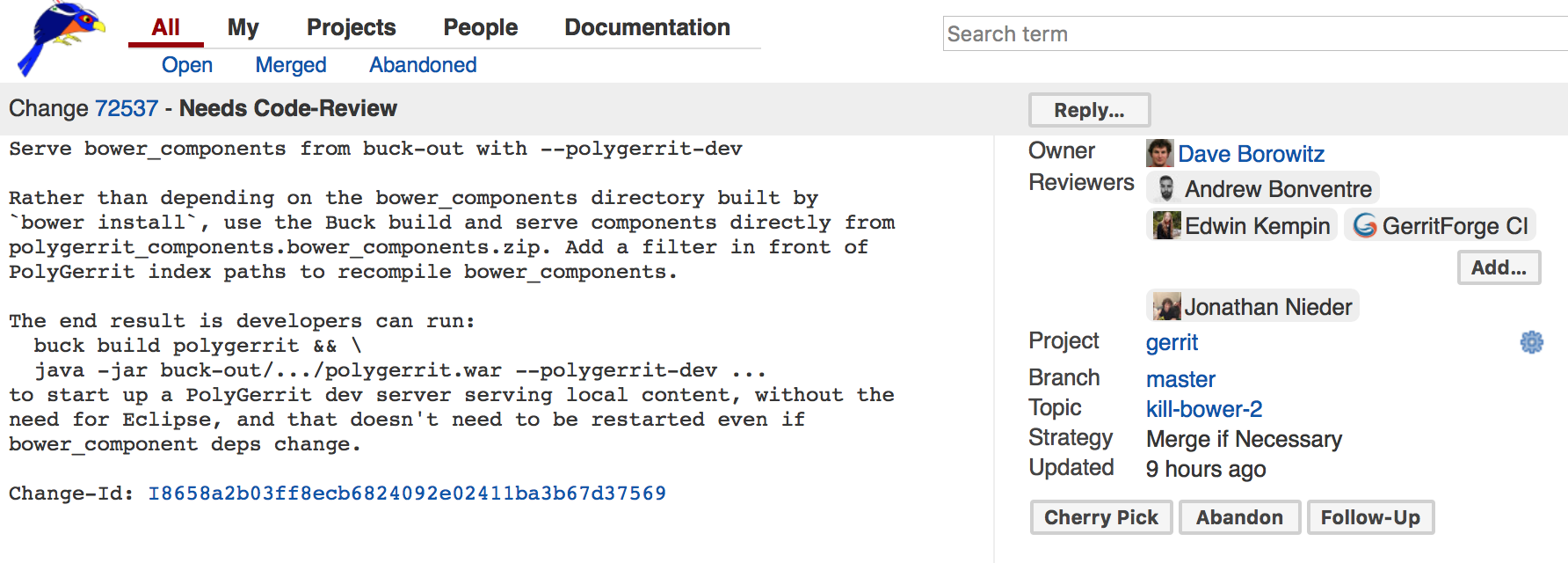Open the Documentation menu
This screenshot has height=563, width=1568.
(x=647, y=27)
